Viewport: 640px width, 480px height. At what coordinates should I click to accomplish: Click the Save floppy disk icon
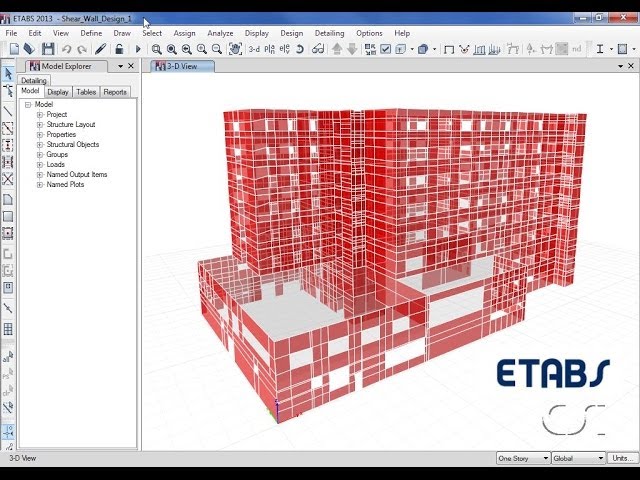(x=48, y=49)
